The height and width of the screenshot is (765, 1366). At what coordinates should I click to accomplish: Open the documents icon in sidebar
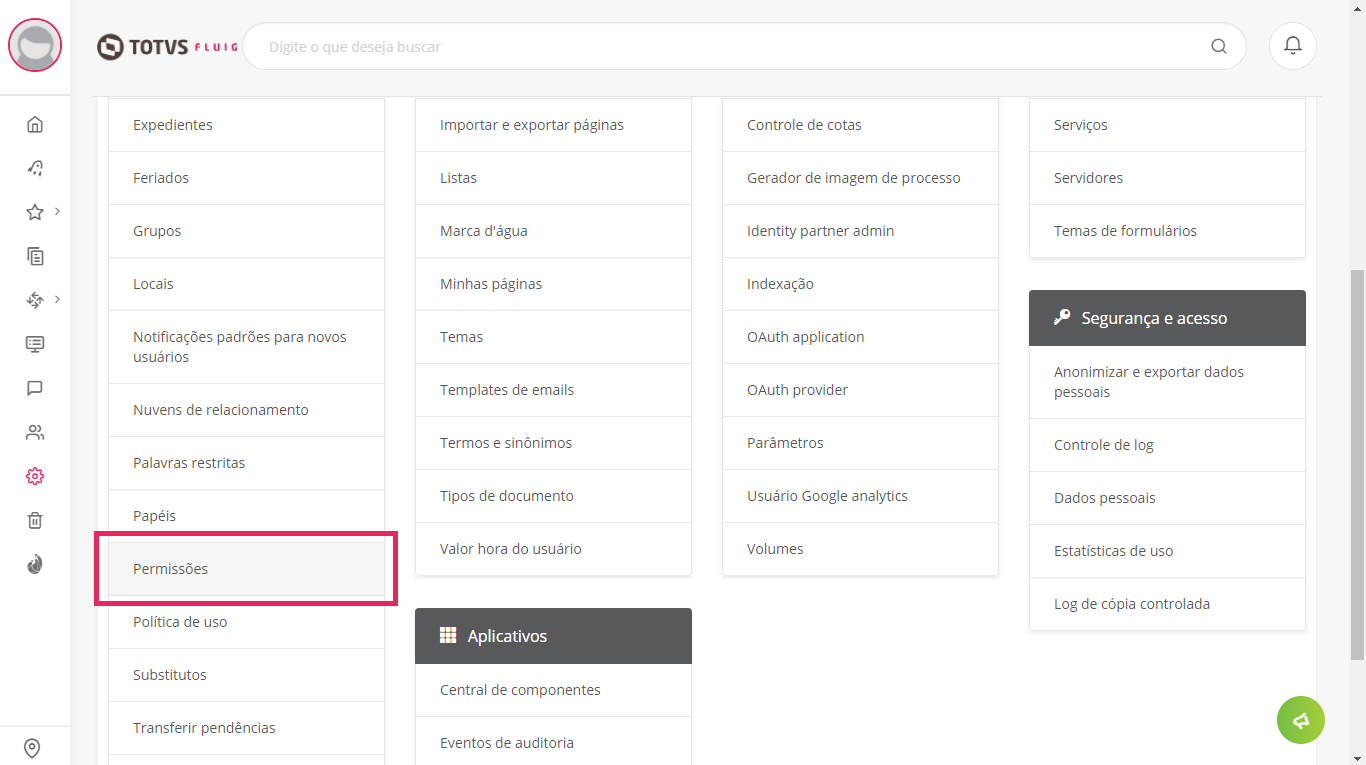(x=35, y=256)
